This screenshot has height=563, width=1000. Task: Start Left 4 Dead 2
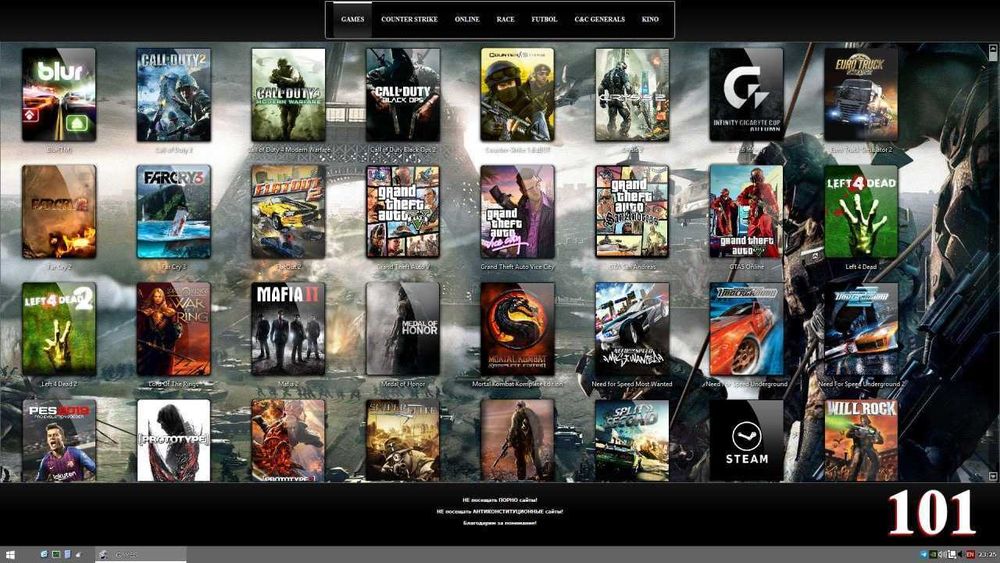[x=59, y=329]
